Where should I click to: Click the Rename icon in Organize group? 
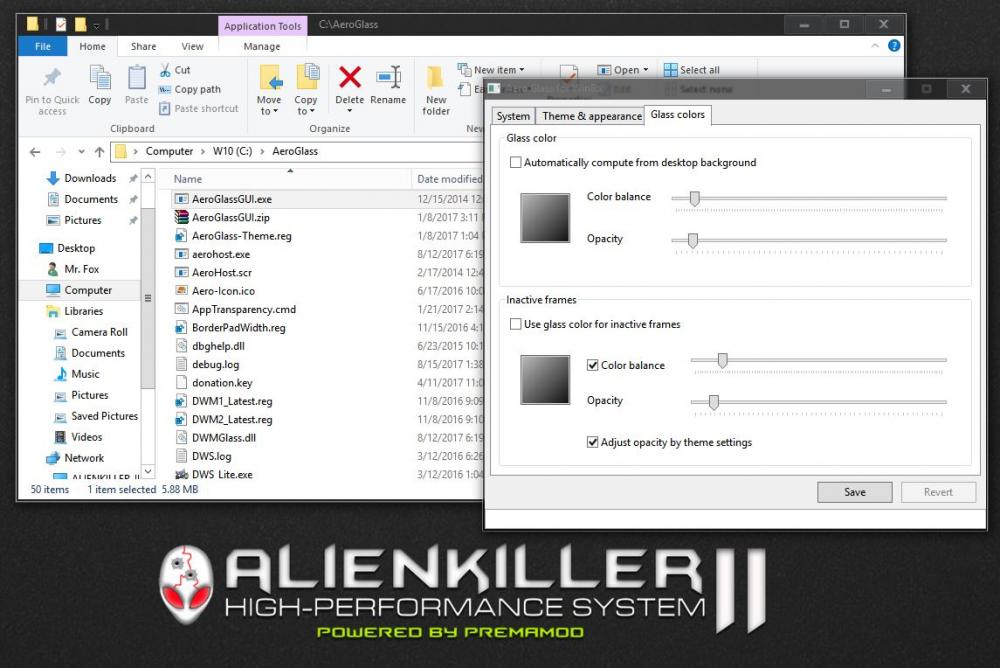pyautogui.click(x=388, y=77)
